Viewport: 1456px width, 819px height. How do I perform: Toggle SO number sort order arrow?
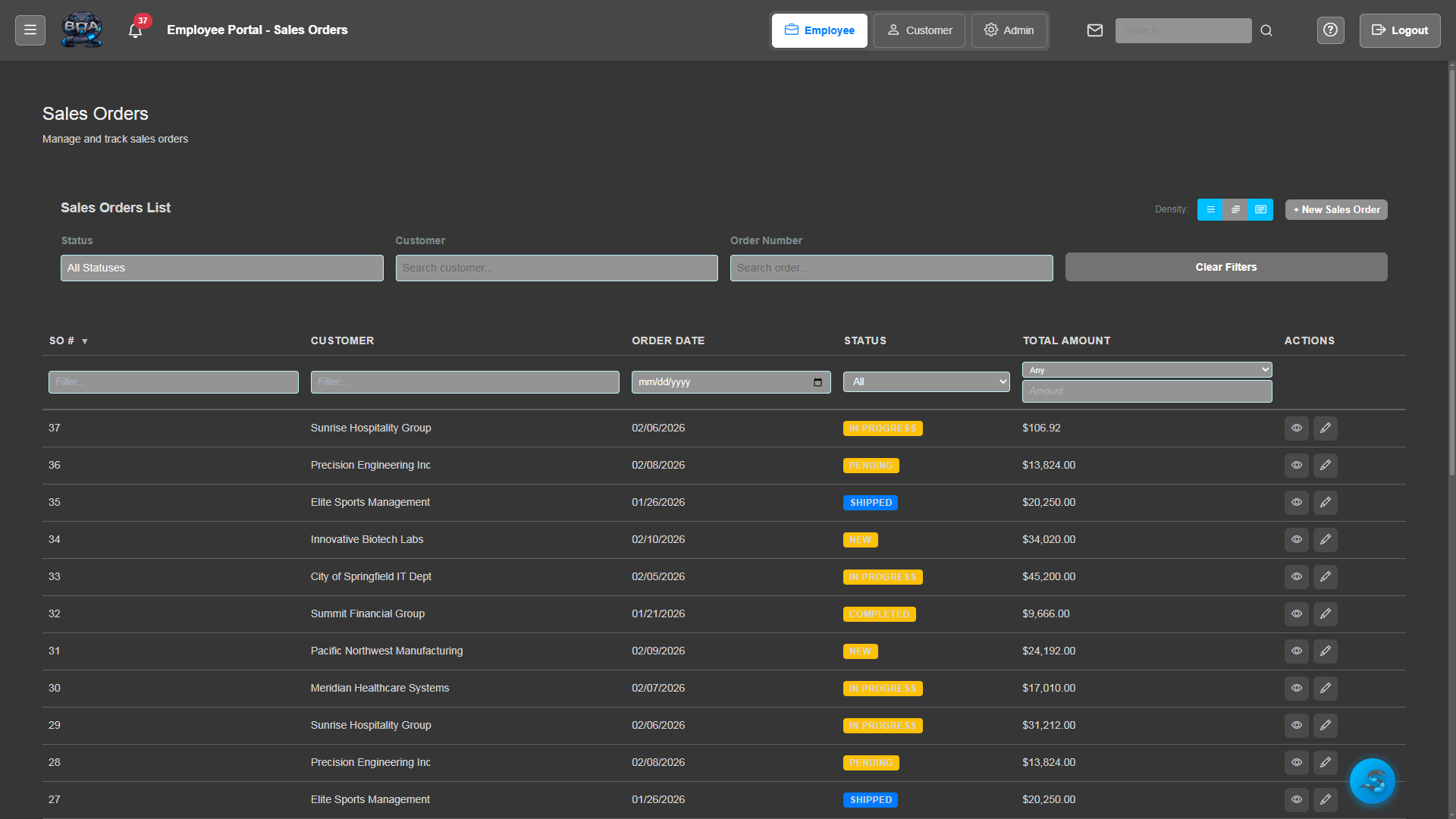(x=84, y=341)
